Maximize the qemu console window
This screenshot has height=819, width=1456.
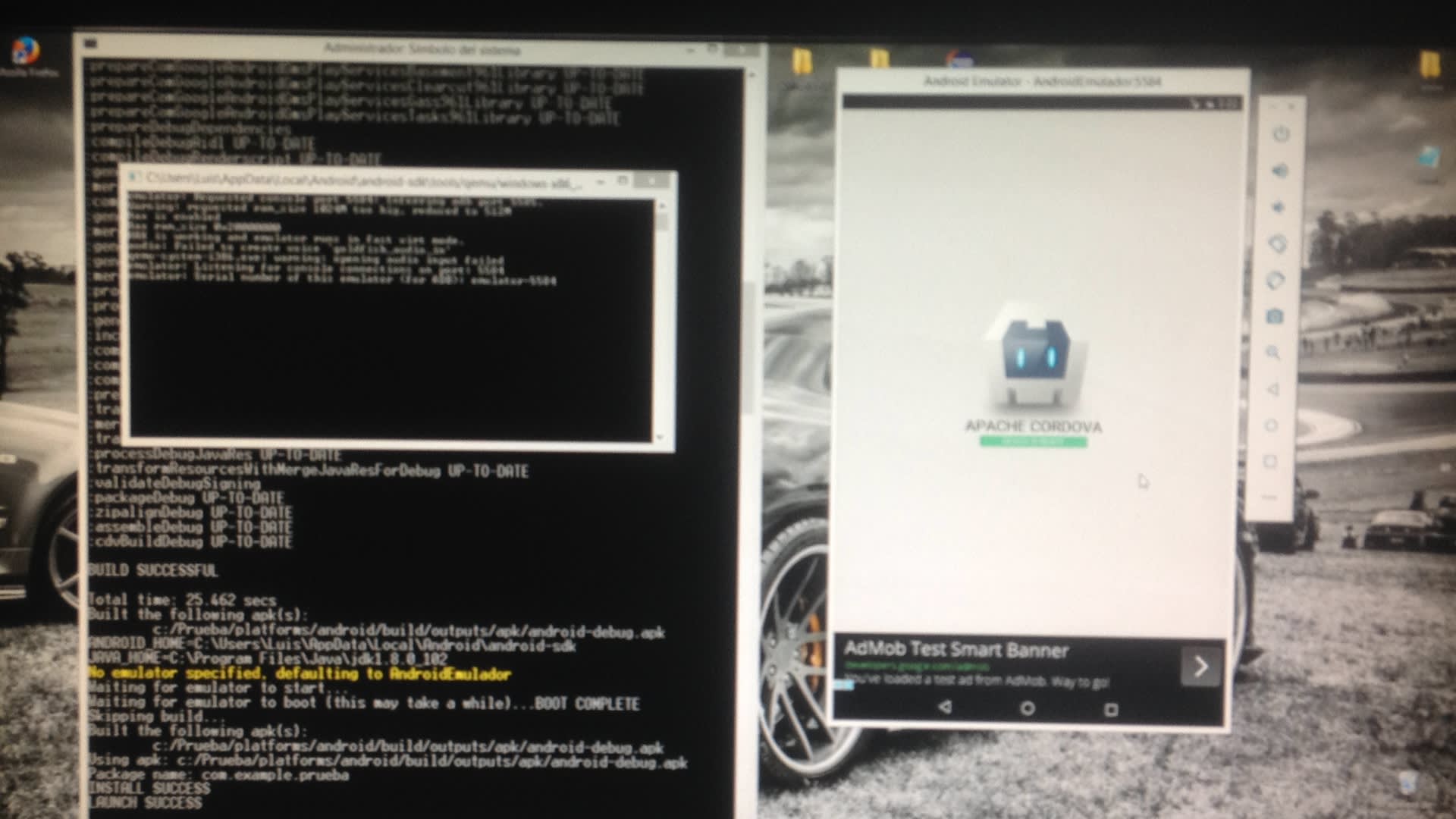point(623,180)
